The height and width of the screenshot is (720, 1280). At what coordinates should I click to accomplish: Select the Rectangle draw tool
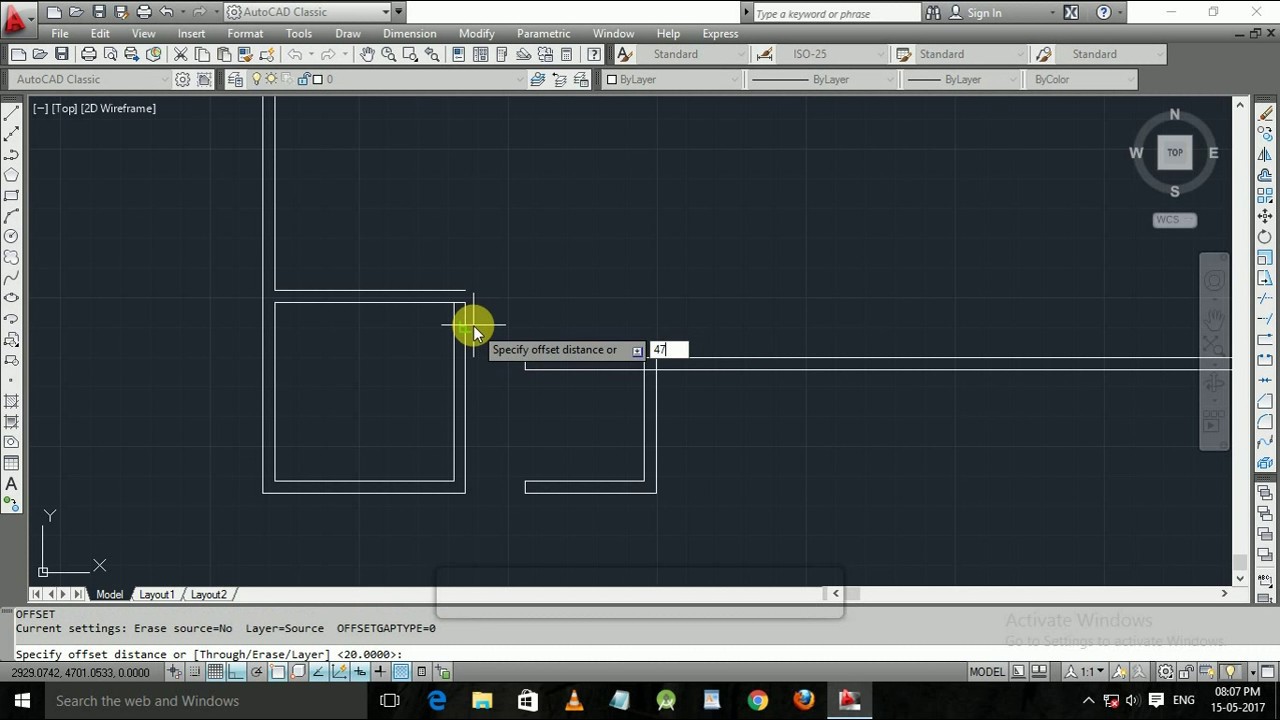click(x=11, y=196)
